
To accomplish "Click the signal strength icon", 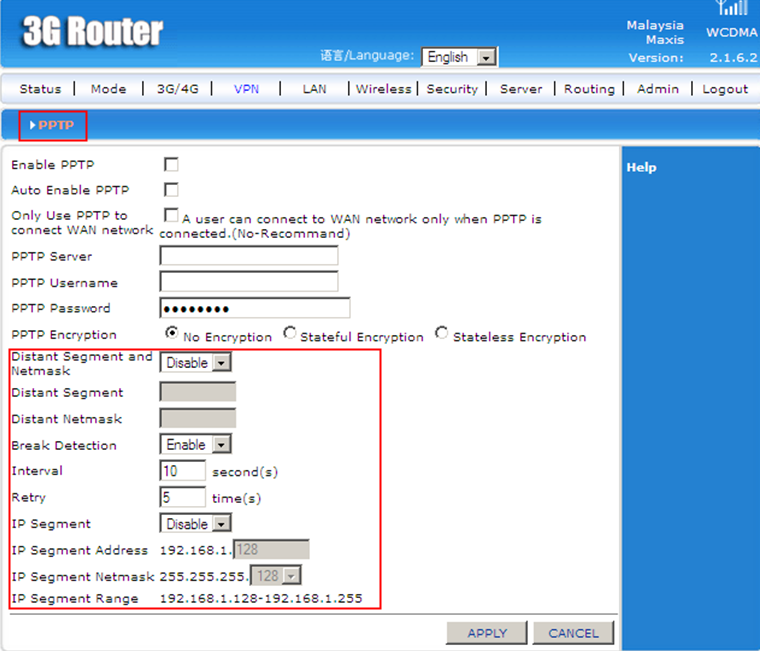I will [x=731, y=9].
